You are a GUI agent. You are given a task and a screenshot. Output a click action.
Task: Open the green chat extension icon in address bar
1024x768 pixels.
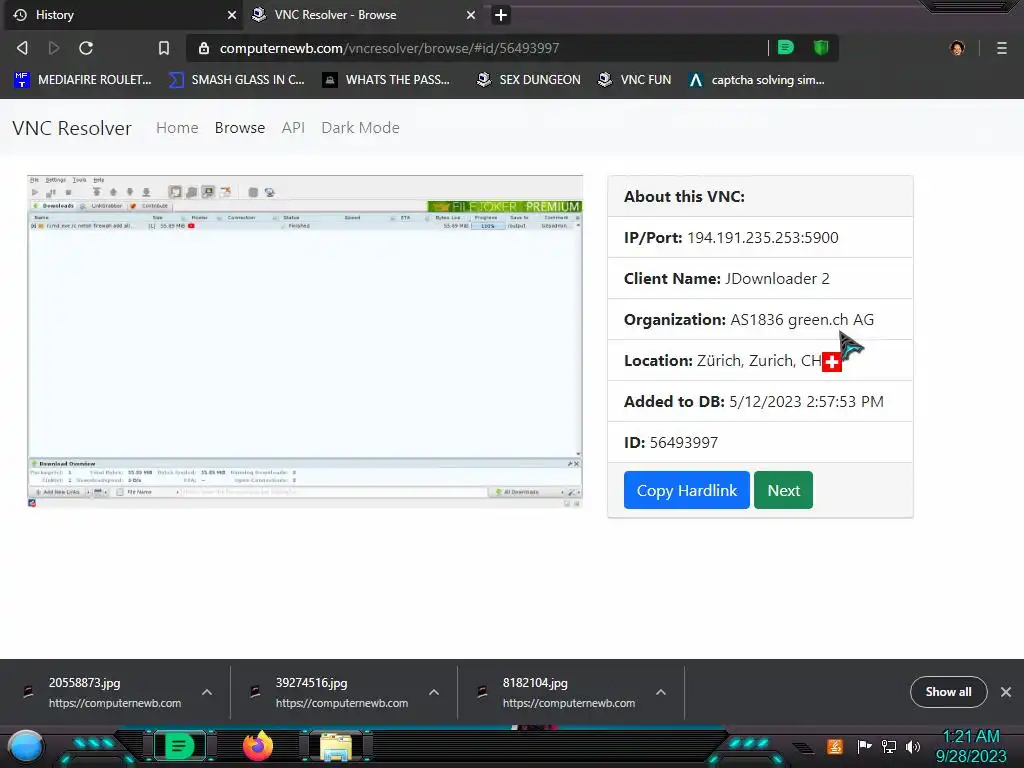point(786,47)
